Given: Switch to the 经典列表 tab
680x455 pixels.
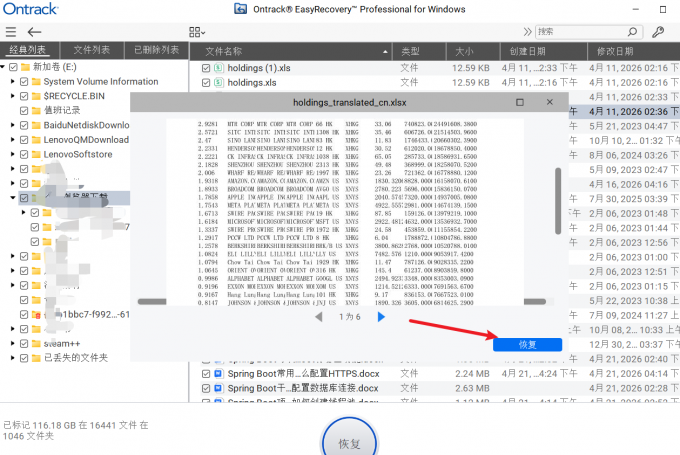Looking at the screenshot, I should tap(28, 50).
